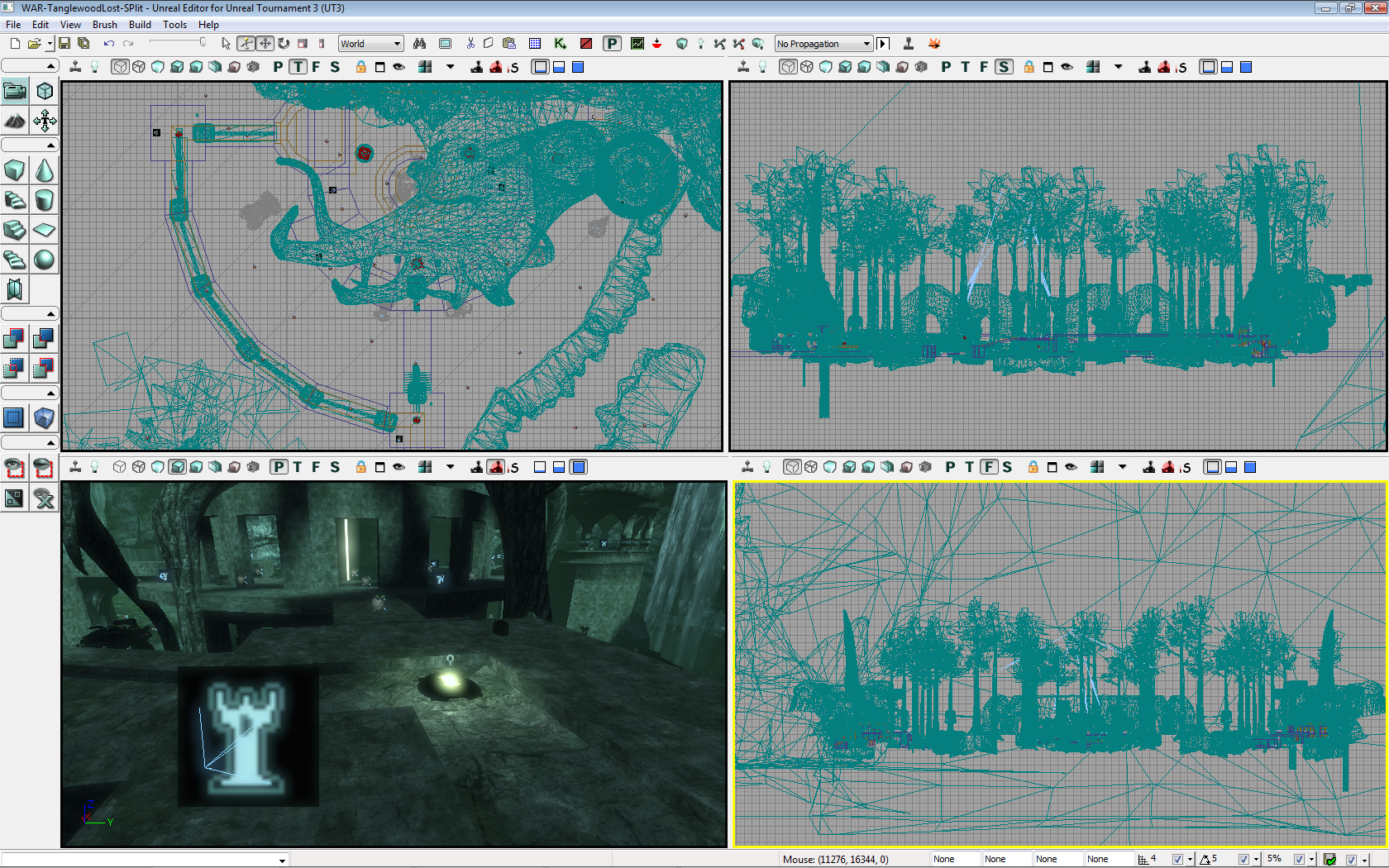The height and width of the screenshot is (868, 1389).
Task: Show selected actors only
Action: pos(15,468)
